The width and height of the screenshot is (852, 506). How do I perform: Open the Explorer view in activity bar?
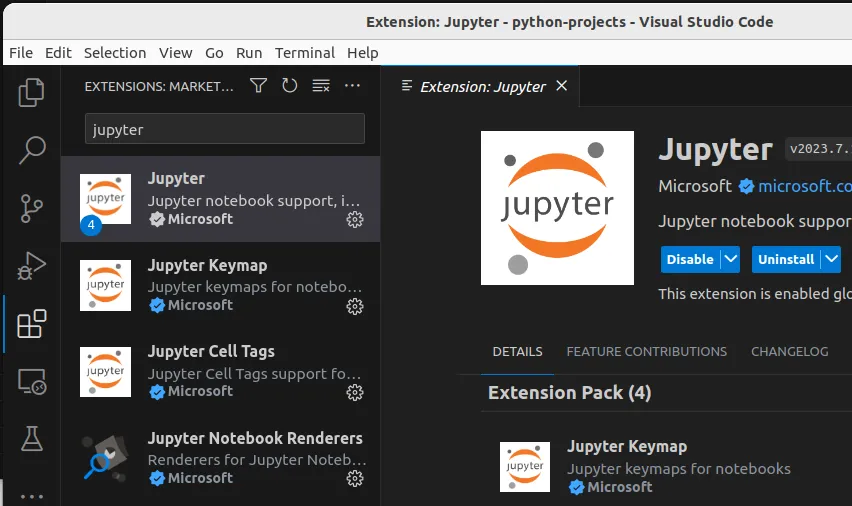(32, 92)
